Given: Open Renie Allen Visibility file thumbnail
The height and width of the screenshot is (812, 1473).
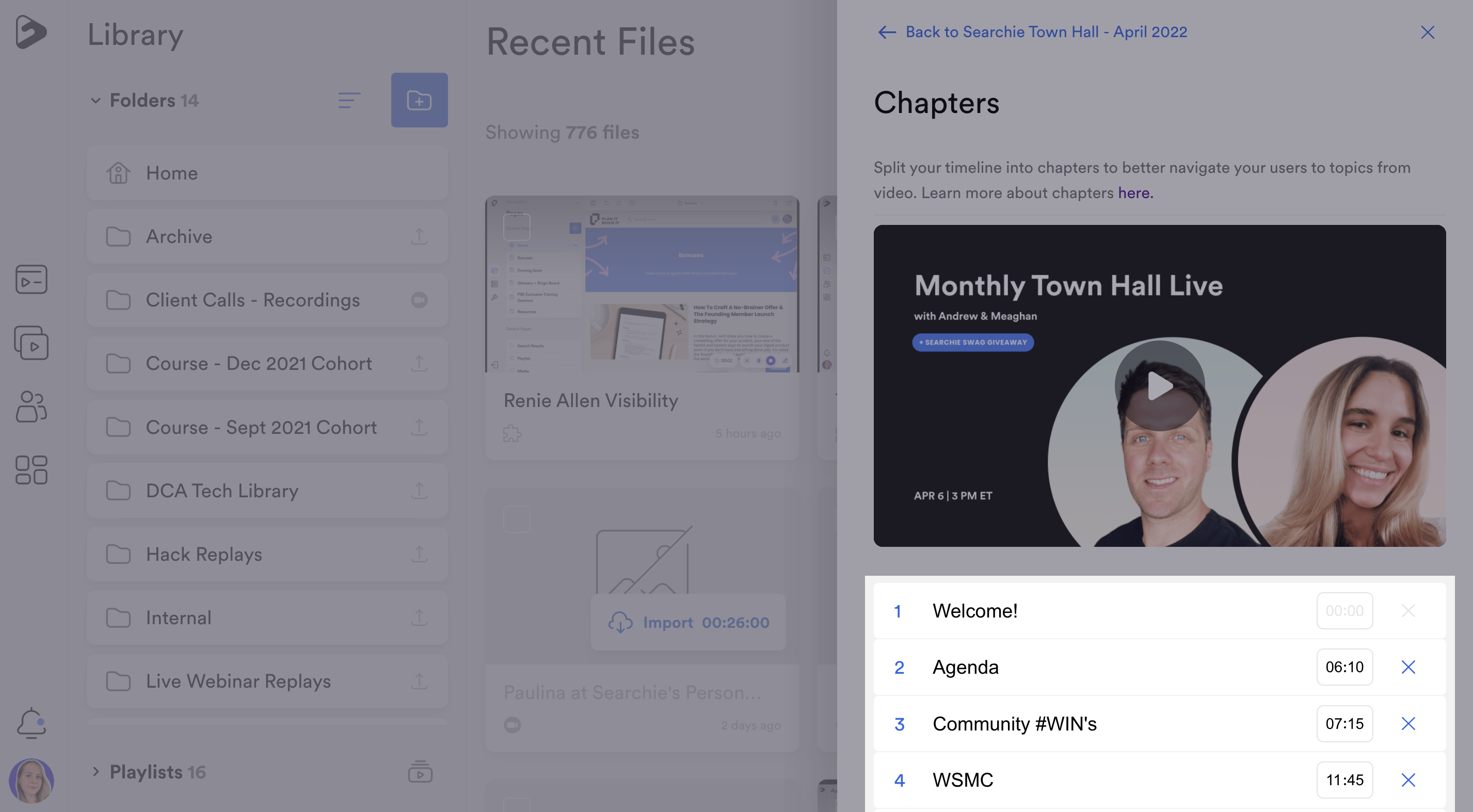Looking at the screenshot, I should [642, 284].
